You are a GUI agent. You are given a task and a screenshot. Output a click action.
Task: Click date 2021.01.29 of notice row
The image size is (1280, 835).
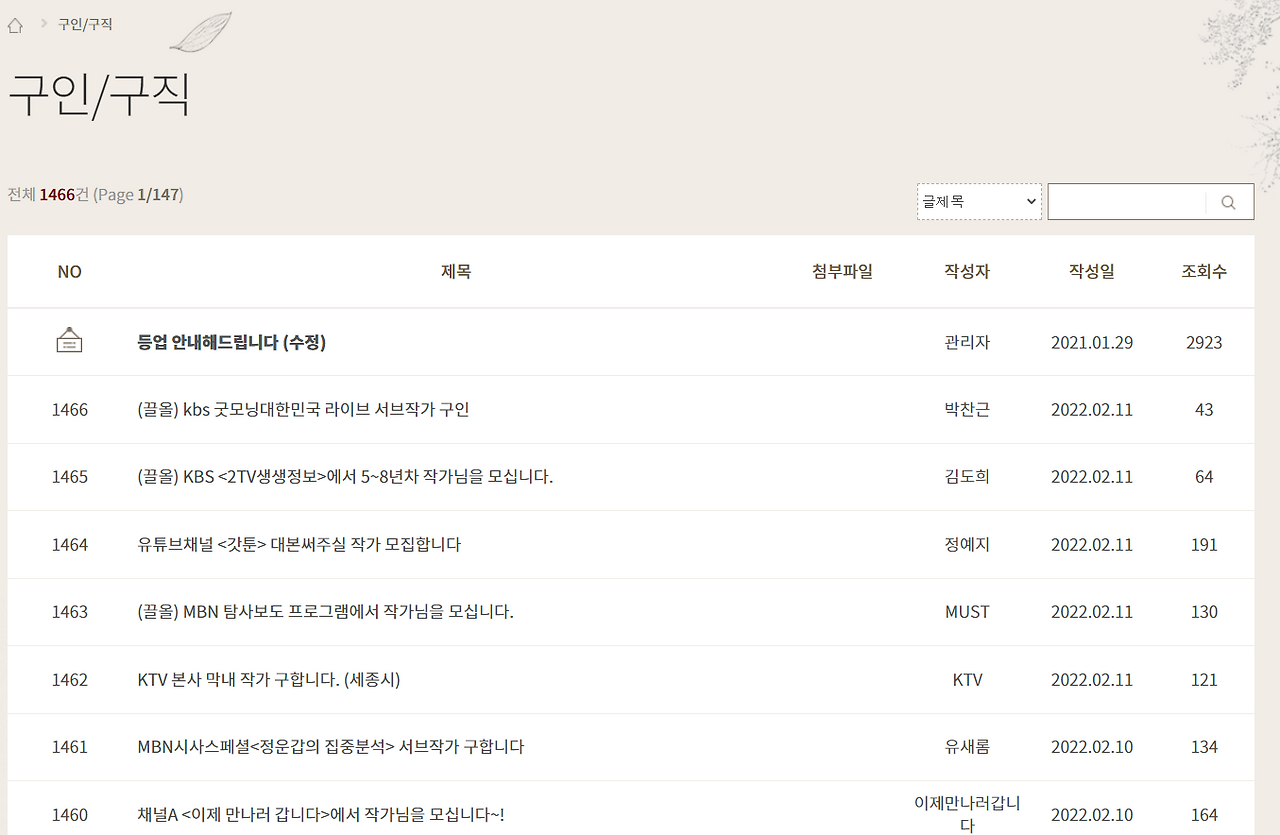(1092, 342)
